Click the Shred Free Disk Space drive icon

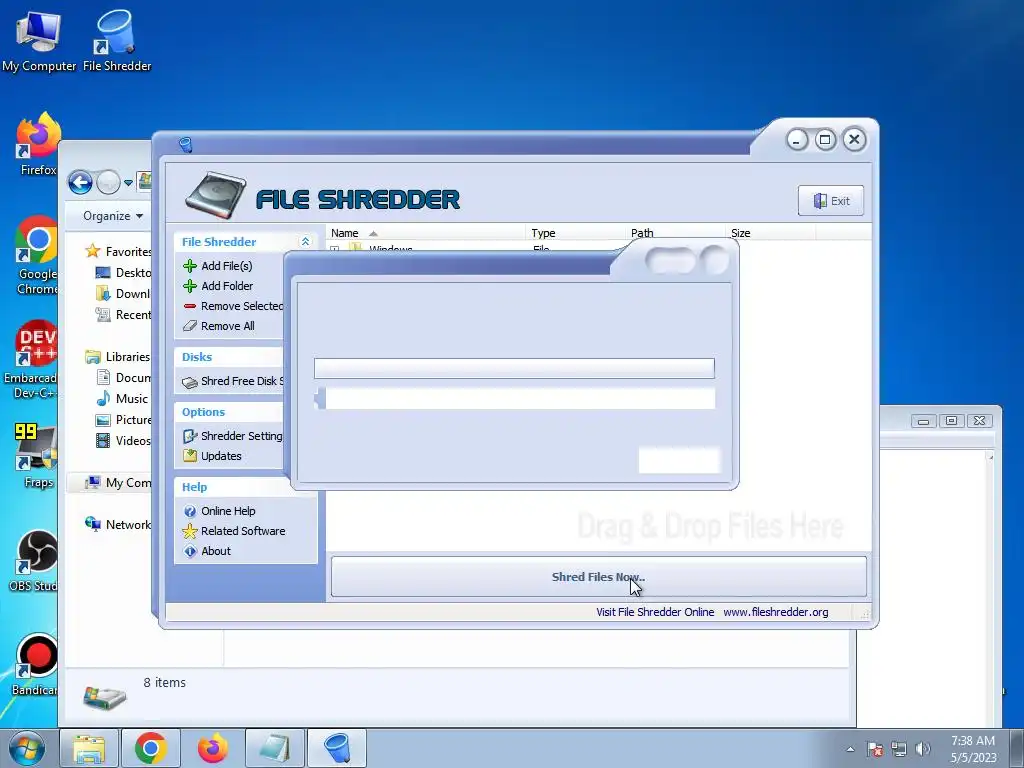point(190,382)
